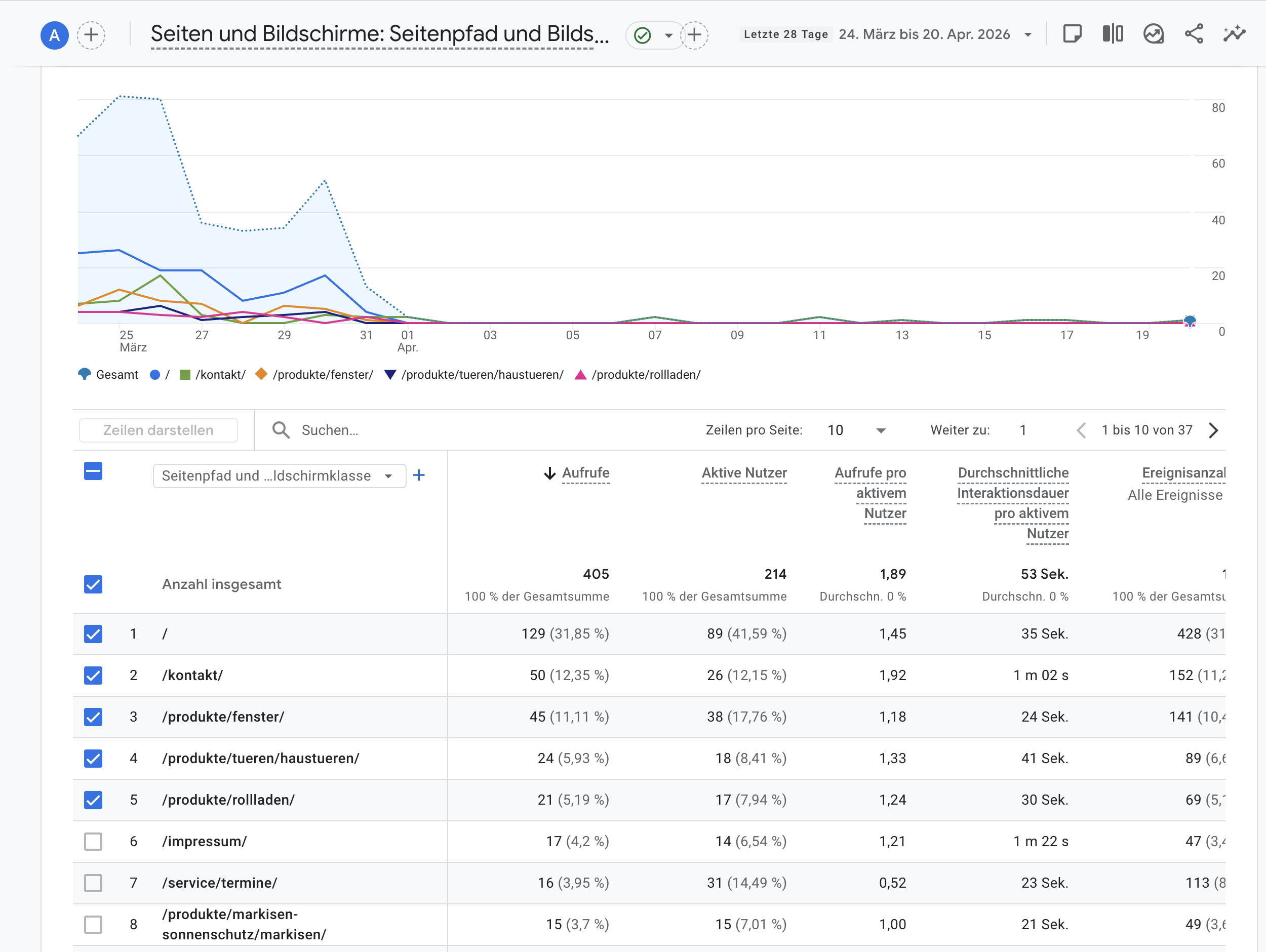Click the Suchen search field
The image size is (1266, 952).
[330, 430]
